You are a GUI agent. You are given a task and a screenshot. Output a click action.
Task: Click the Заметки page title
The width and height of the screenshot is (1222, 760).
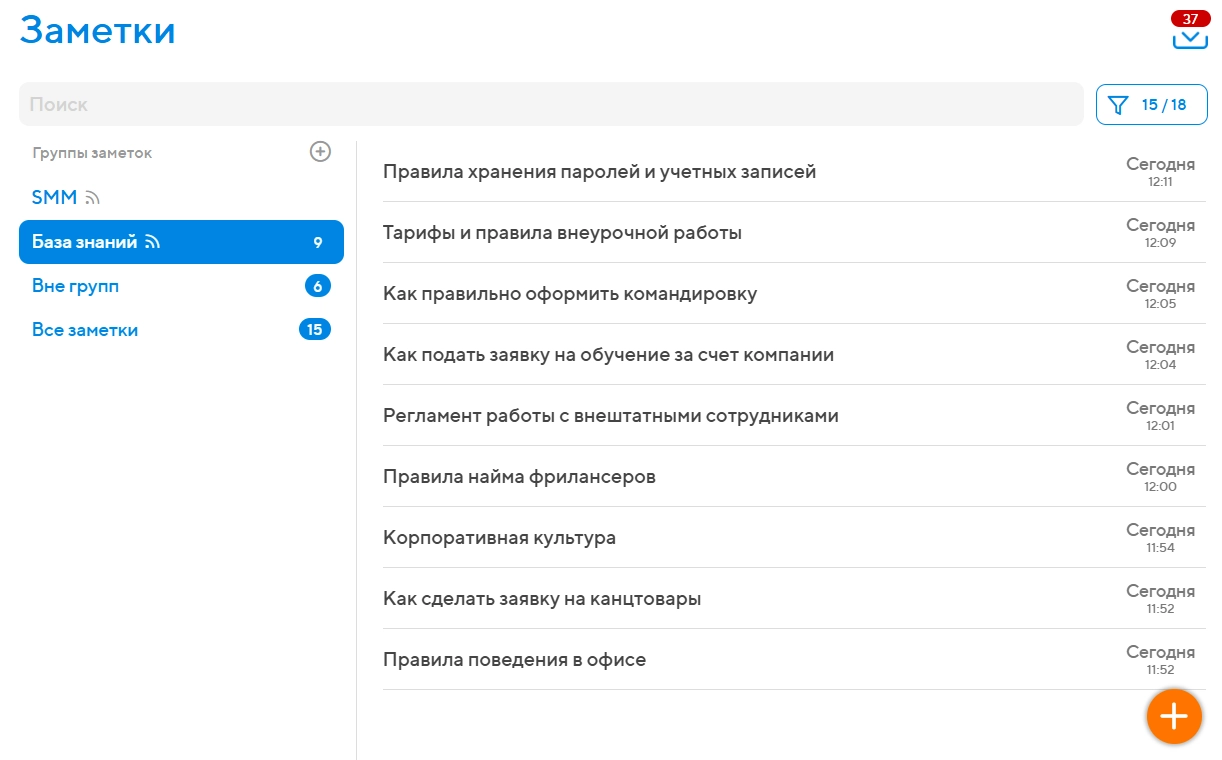pyautogui.click(x=97, y=30)
